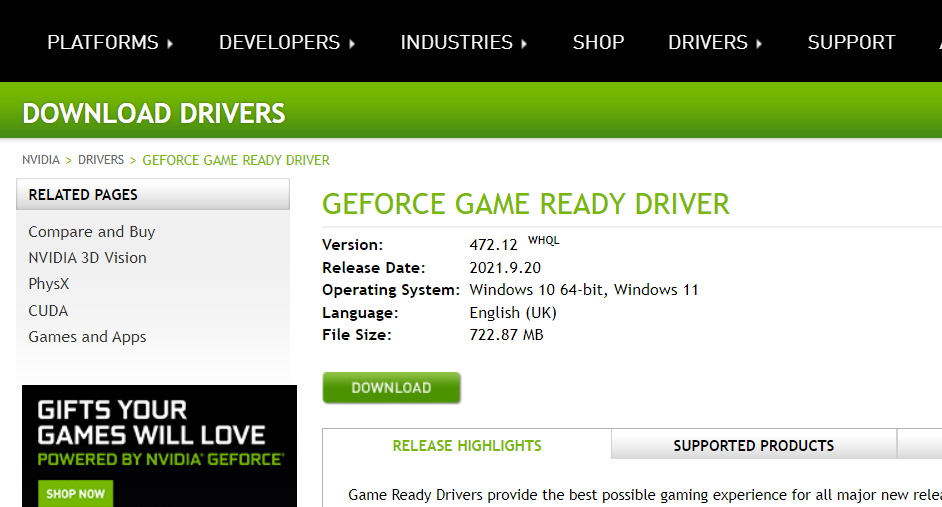
Task: Select the Release Highlights tab
Action: 467,445
